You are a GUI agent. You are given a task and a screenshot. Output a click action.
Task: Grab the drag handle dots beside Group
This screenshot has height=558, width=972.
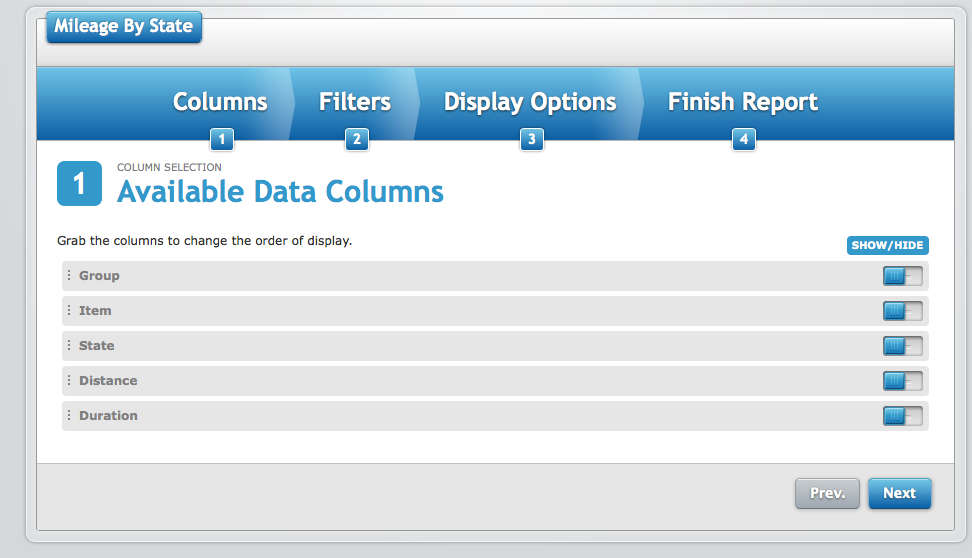pyautogui.click(x=69, y=275)
